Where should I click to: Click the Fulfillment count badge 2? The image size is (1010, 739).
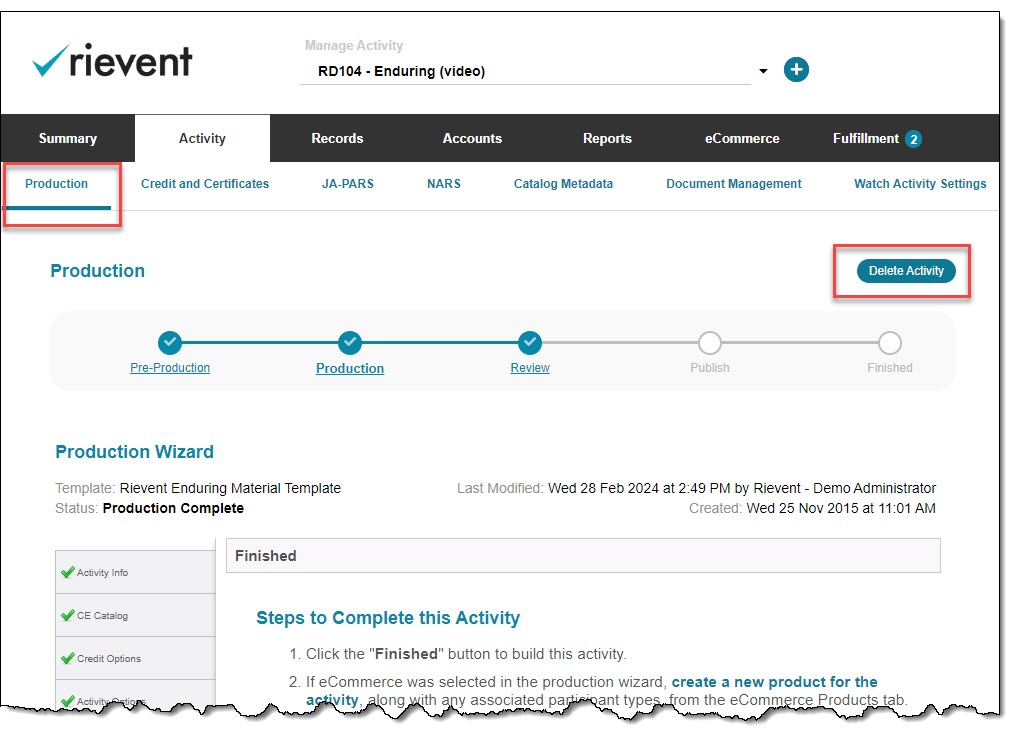[x=913, y=139]
